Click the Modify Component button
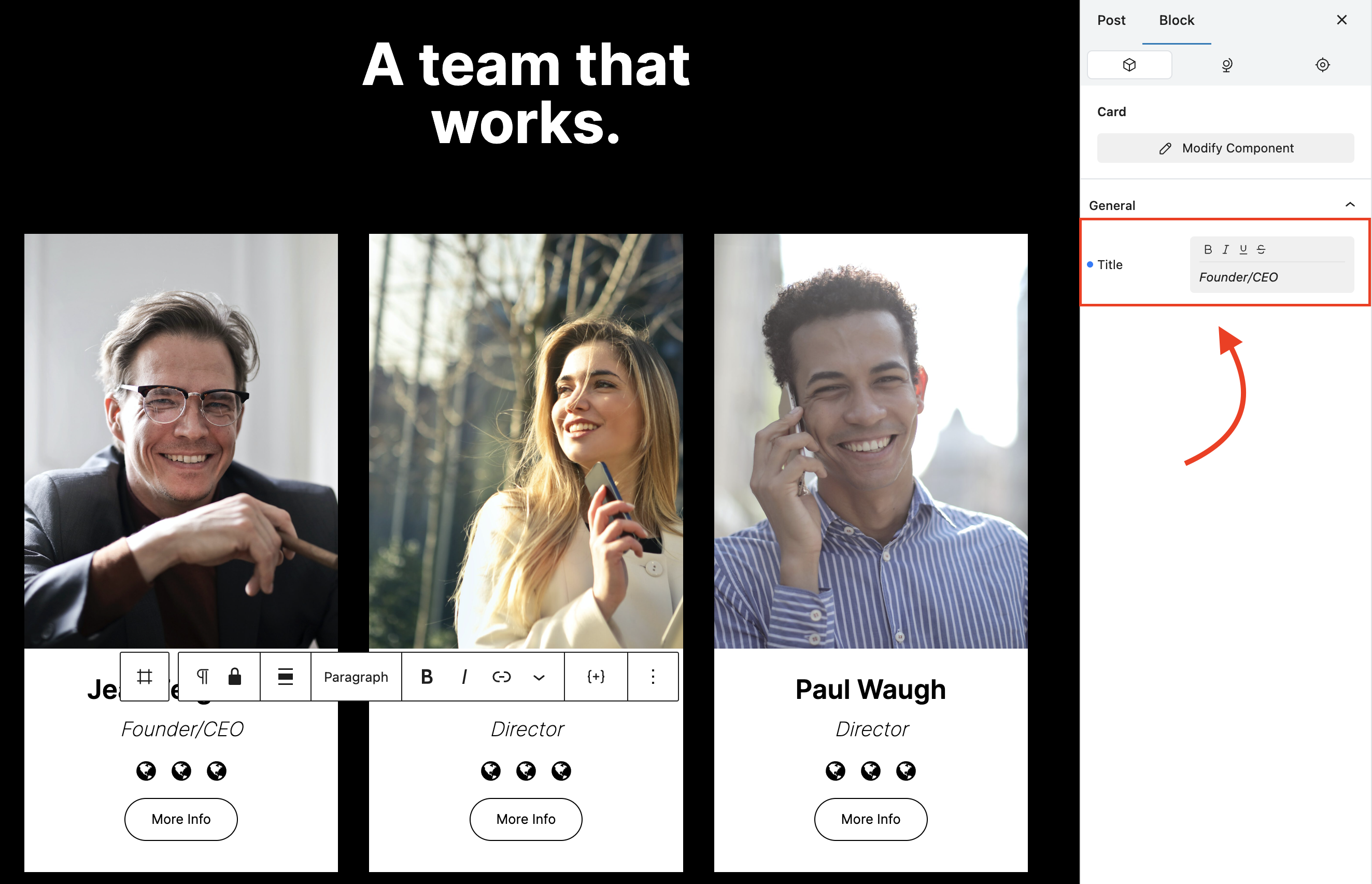 coord(1225,148)
